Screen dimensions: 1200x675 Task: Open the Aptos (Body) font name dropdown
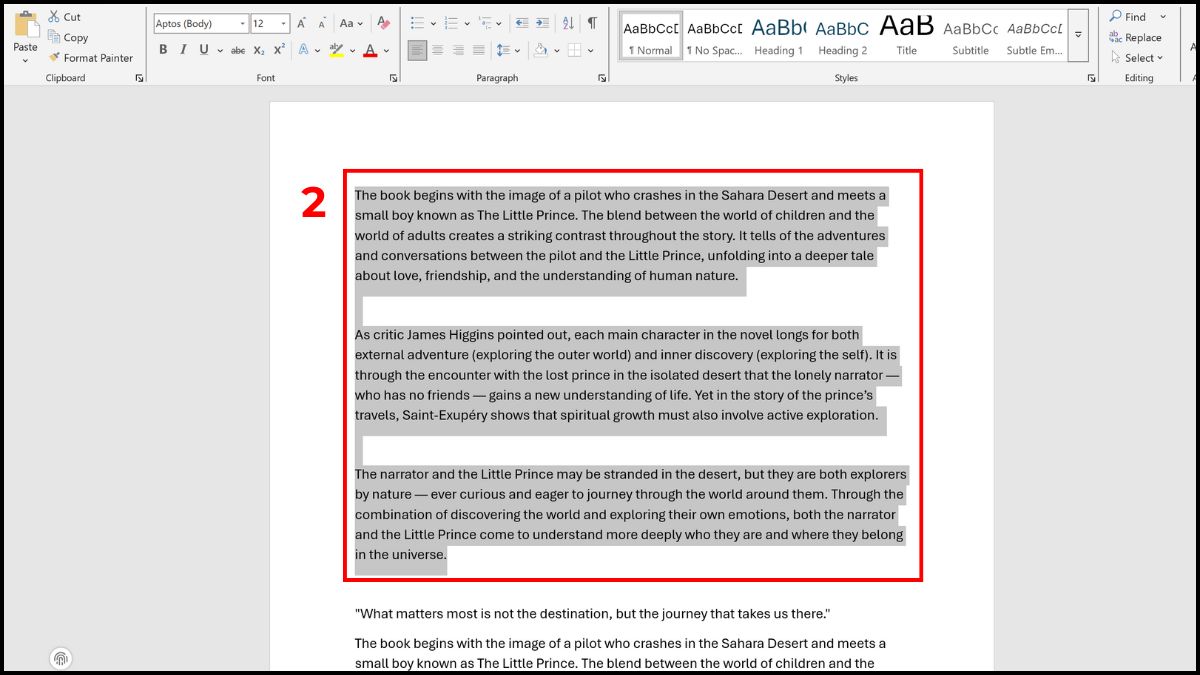(243, 23)
